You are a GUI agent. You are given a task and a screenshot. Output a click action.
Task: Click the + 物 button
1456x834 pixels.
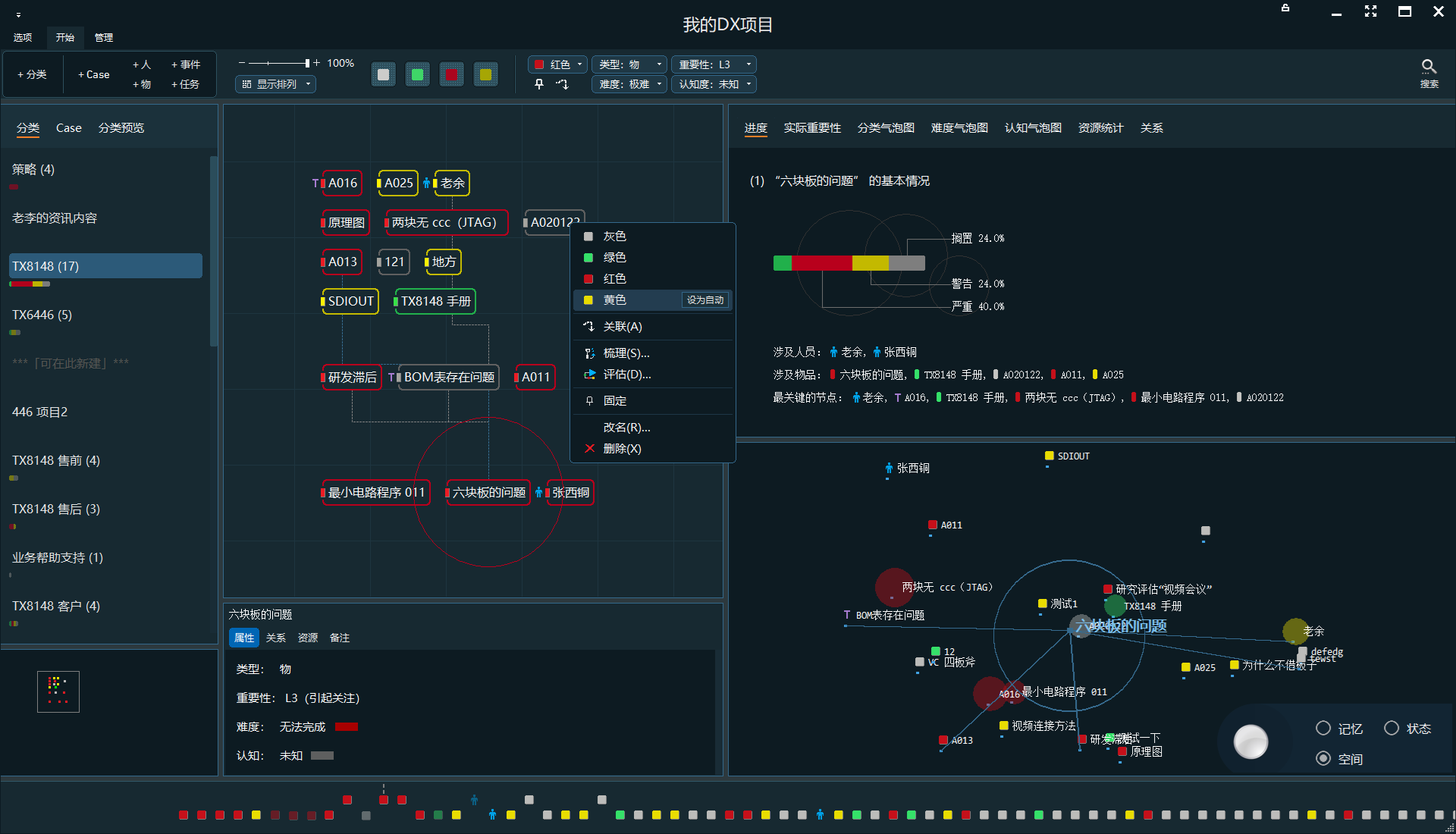(142, 84)
